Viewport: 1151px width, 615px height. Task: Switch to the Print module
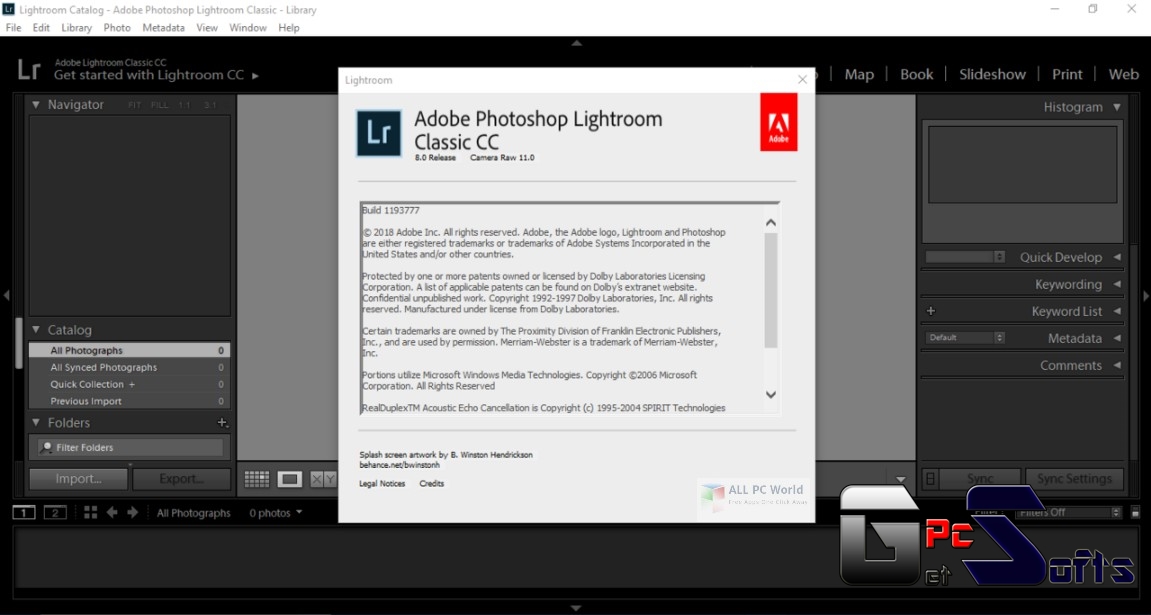click(1067, 74)
